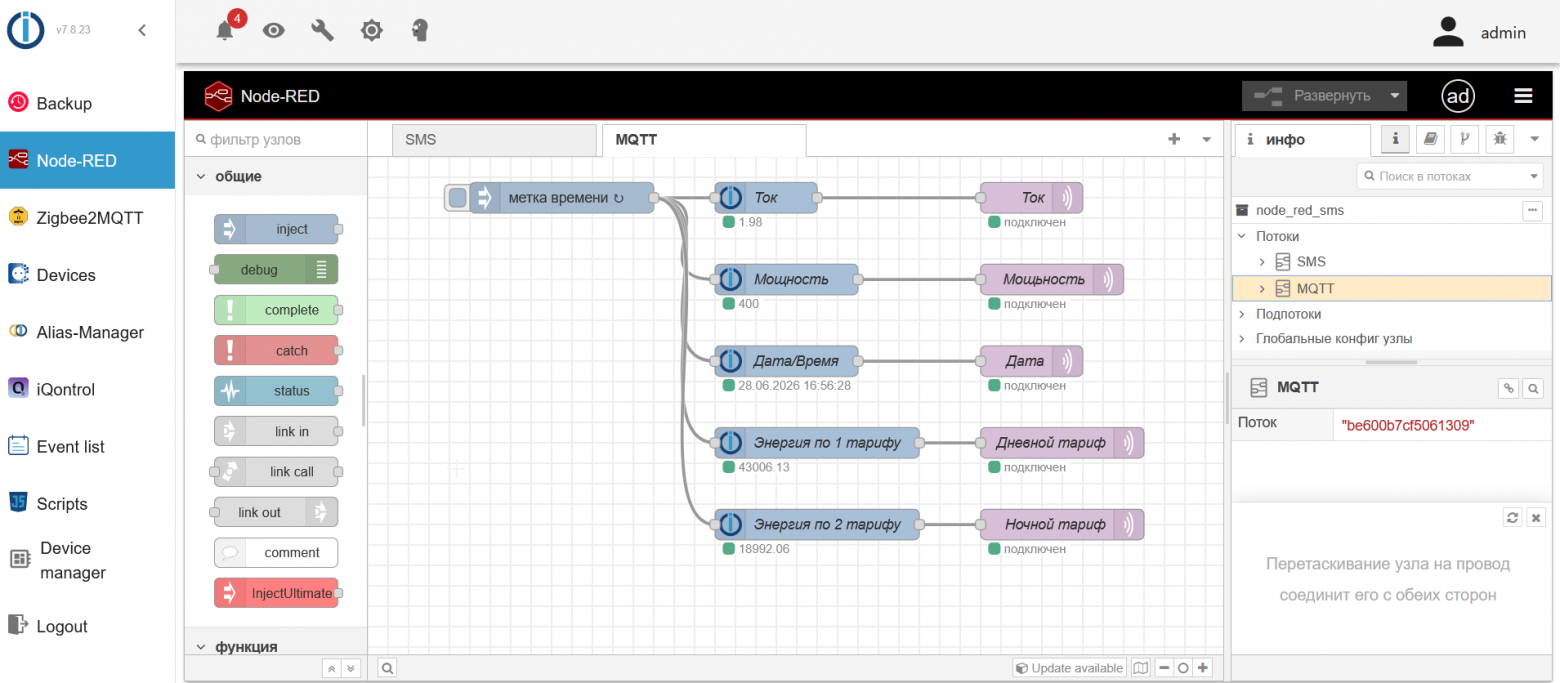Viewport: 1560px width, 683px height.
Task: Reset the canvas zoom level
Action: [x=1183, y=668]
